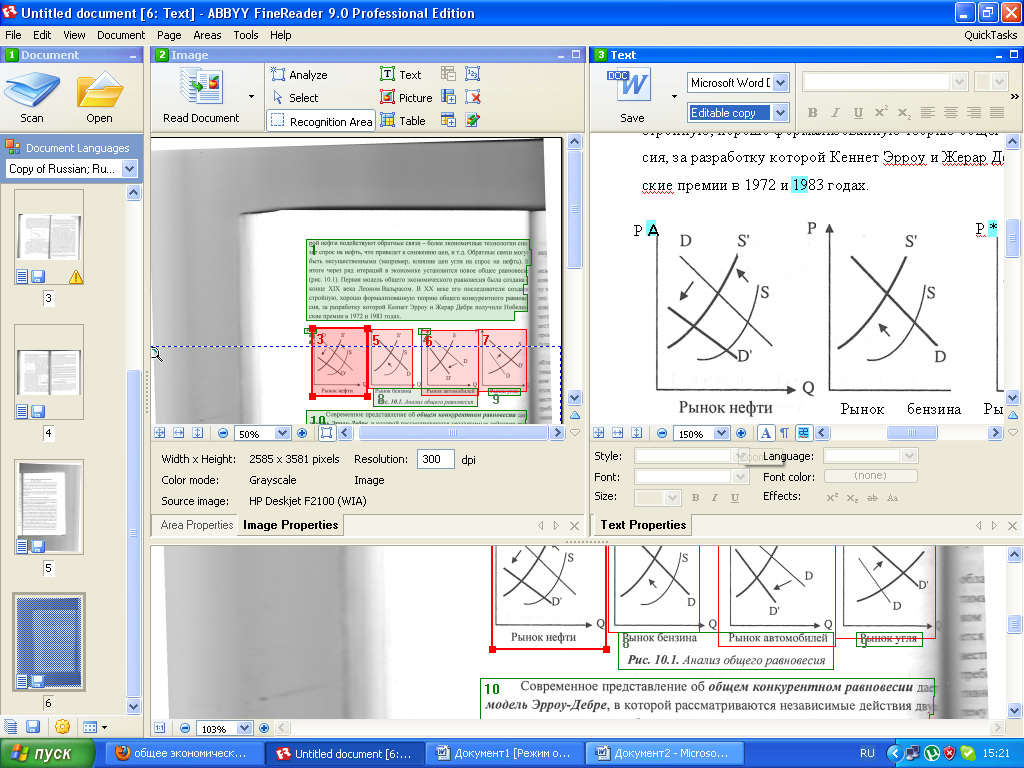Viewport: 1024px width, 768px height.
Task: Toggle fit selected area button in Image pane
Action: pyautogui.click(x=327, y=433)
